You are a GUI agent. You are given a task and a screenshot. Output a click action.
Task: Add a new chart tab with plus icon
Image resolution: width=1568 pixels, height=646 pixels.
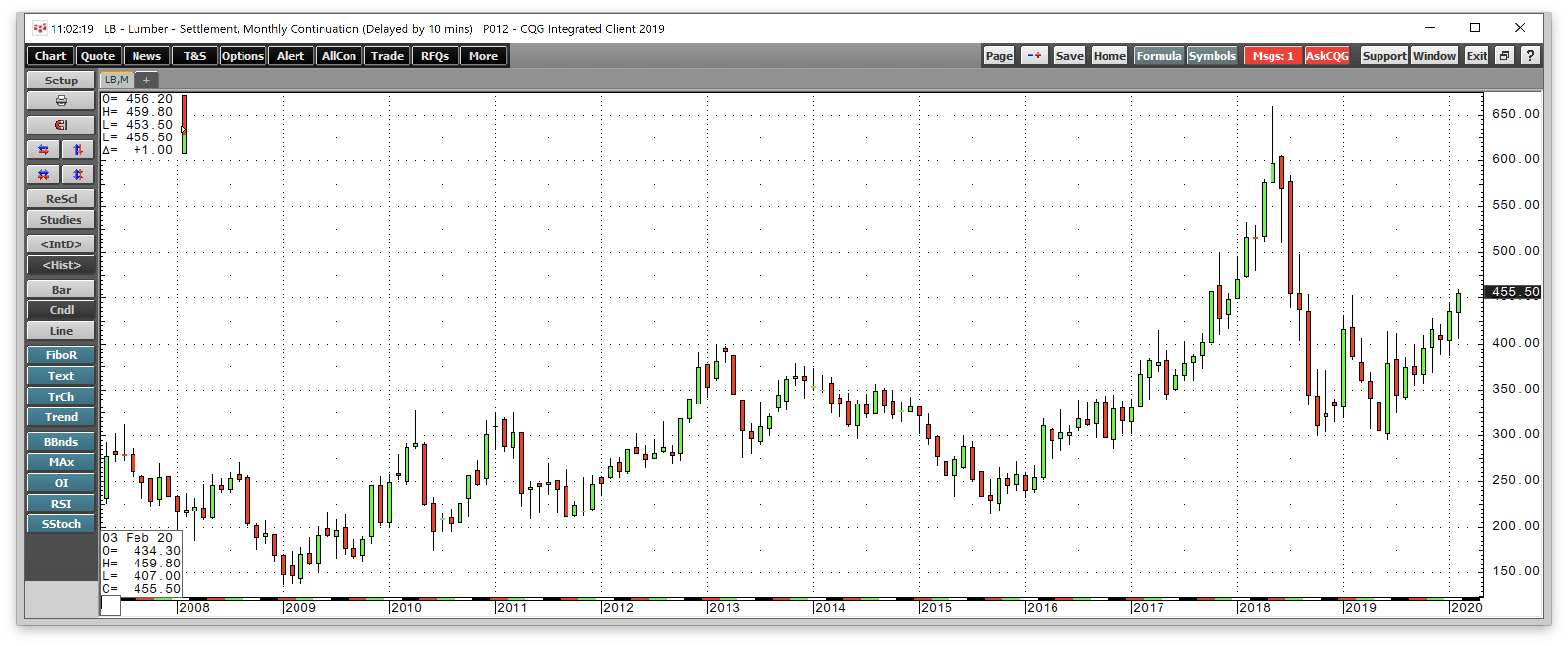(146, 80)
